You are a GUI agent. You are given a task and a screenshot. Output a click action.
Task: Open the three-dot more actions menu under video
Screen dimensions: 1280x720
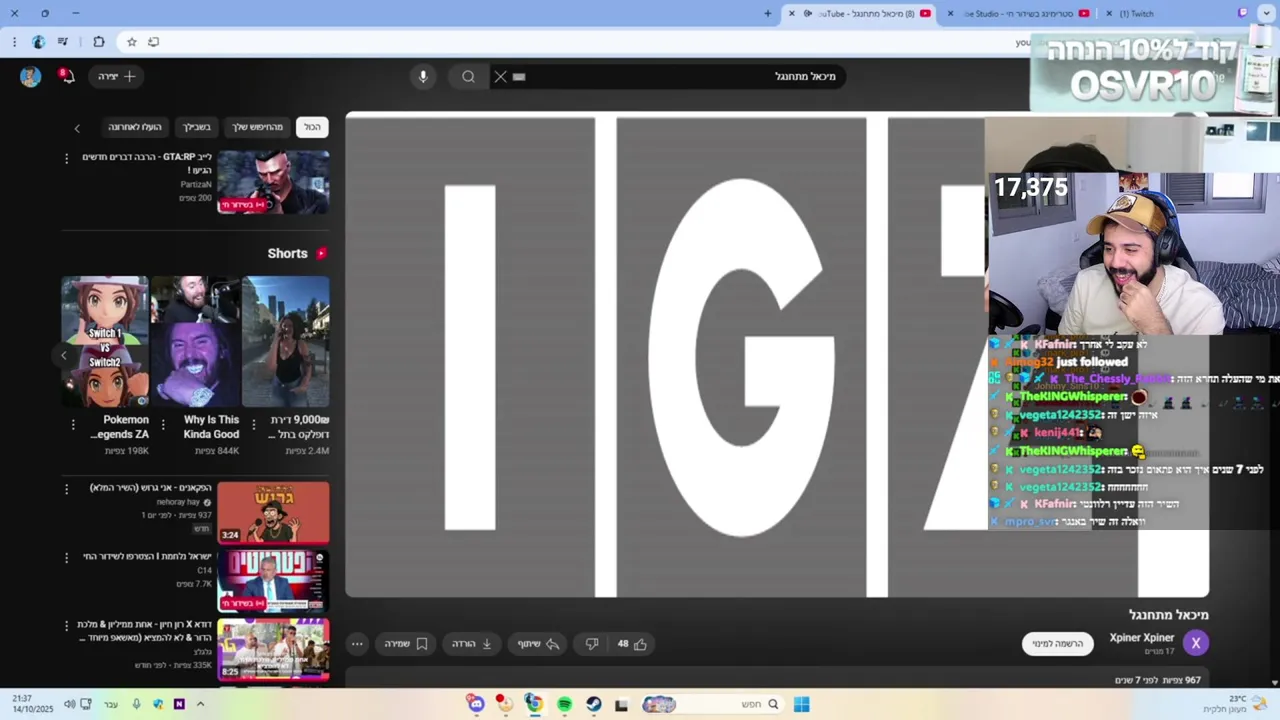click(x=357, y=644)
